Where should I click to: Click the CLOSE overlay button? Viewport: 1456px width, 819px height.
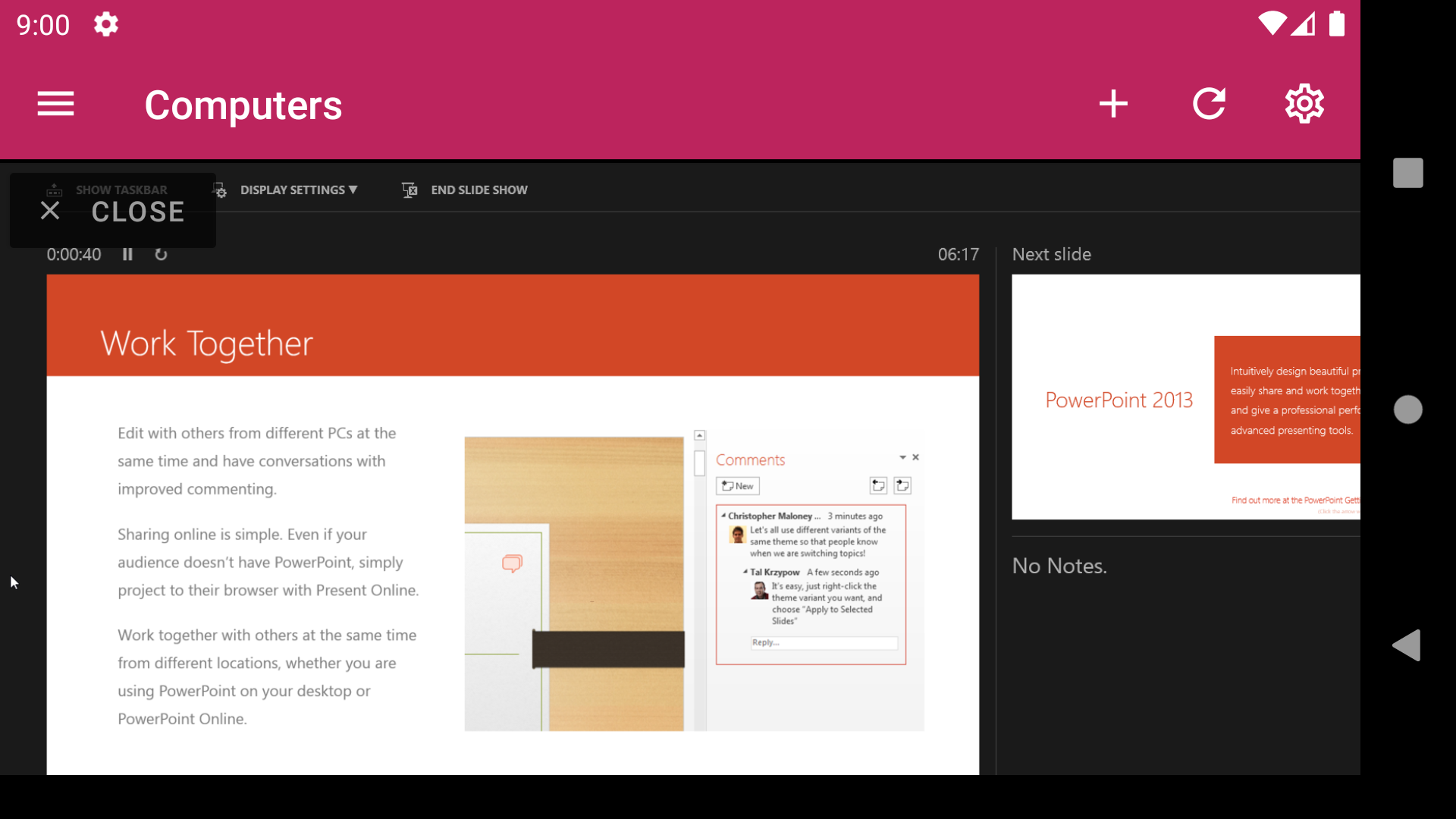click(x=112, y=211)
